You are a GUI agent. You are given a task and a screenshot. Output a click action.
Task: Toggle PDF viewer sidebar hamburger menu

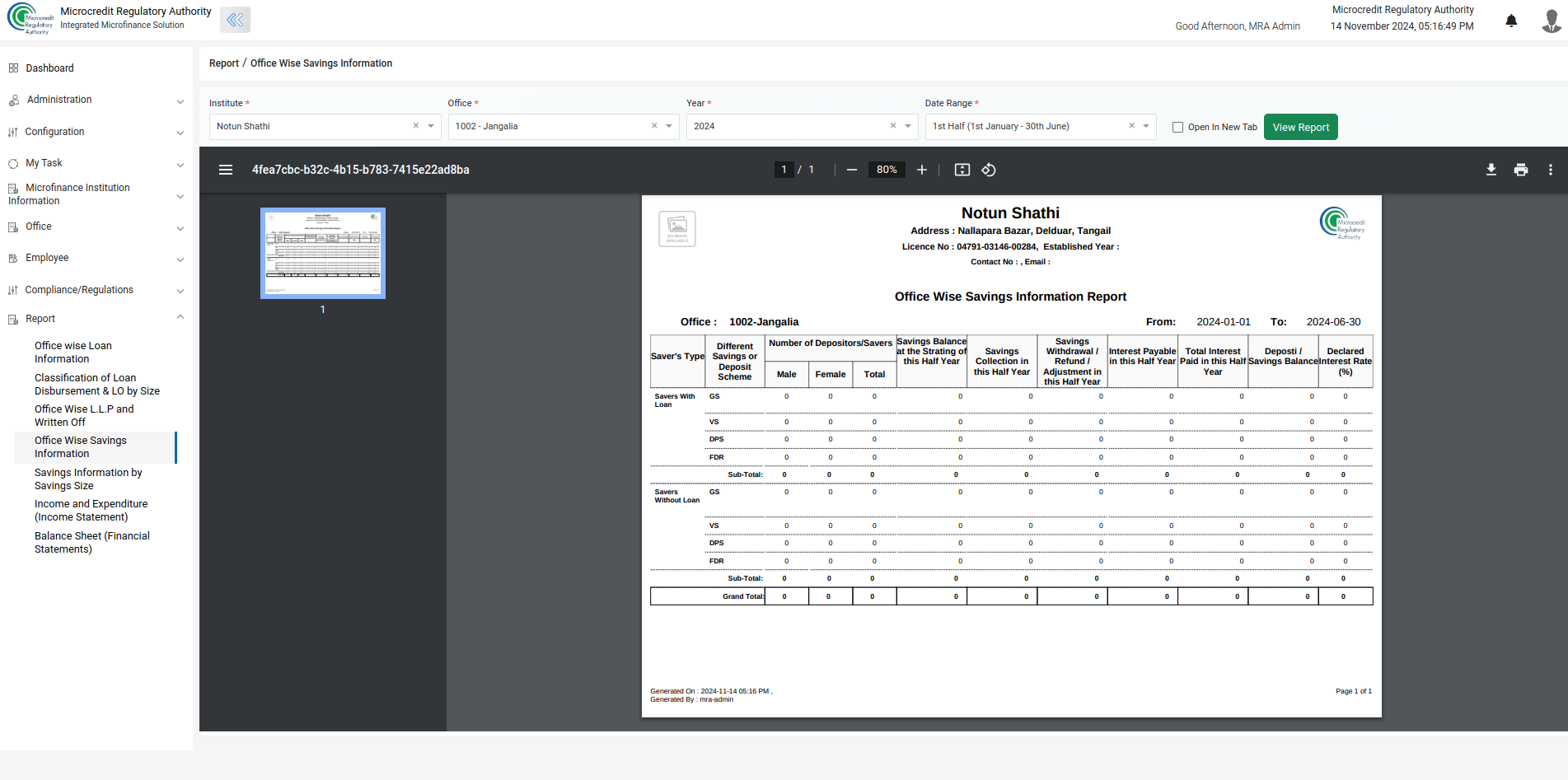tap(226, 170)
